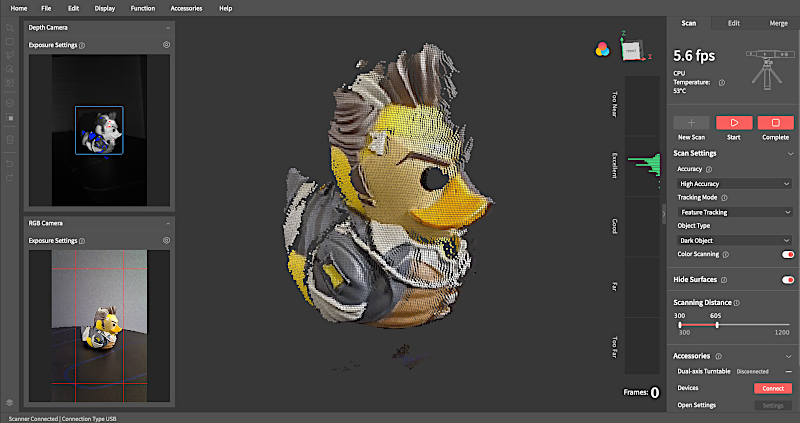Open the Feature Tracking mode dropdown

[735, 212]
